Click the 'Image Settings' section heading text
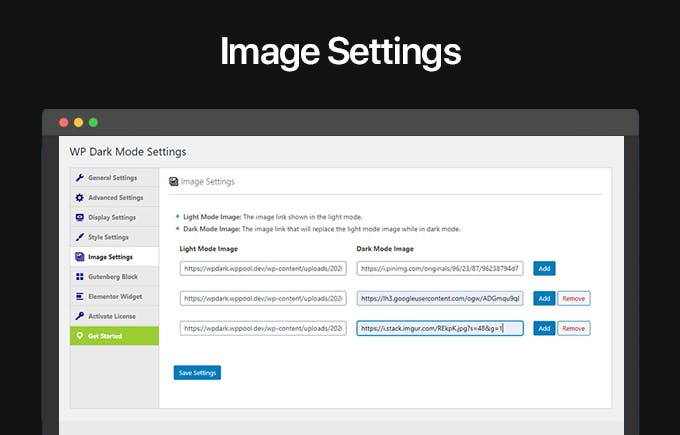Screen dimensions: 680x435 point(208,182)
